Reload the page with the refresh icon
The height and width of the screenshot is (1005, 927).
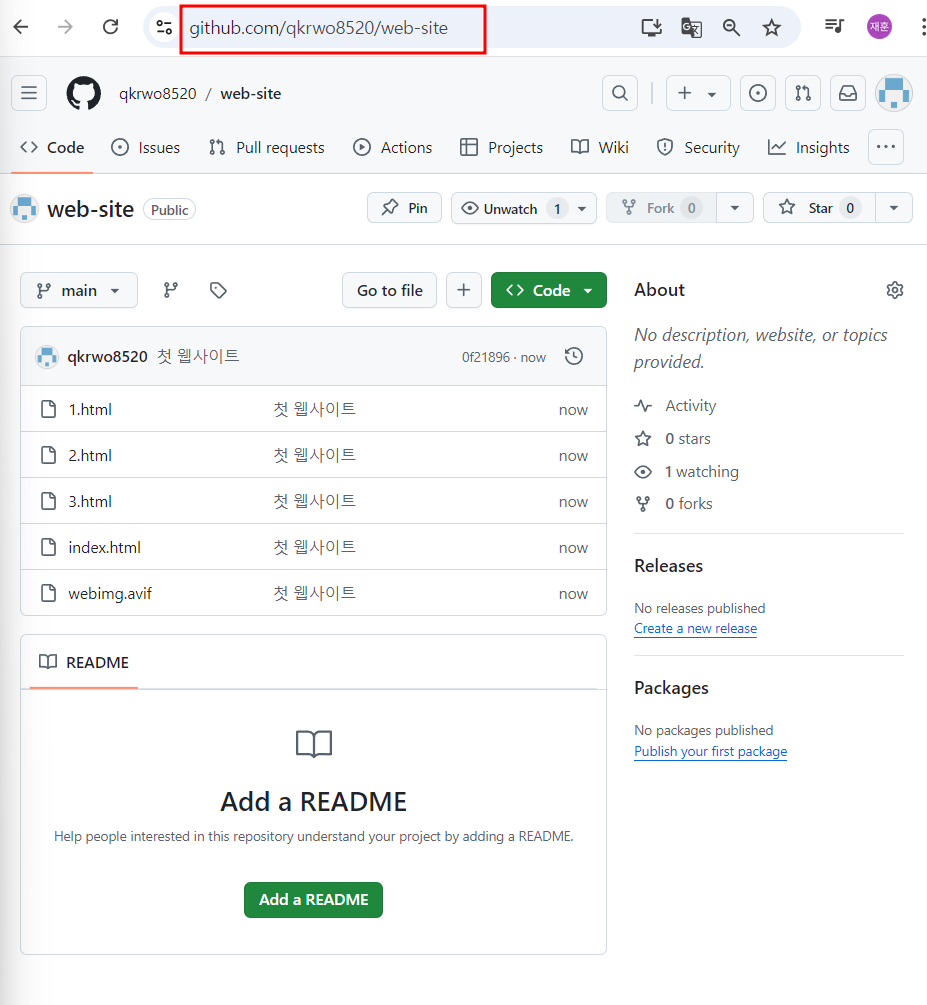pos(110,27)
